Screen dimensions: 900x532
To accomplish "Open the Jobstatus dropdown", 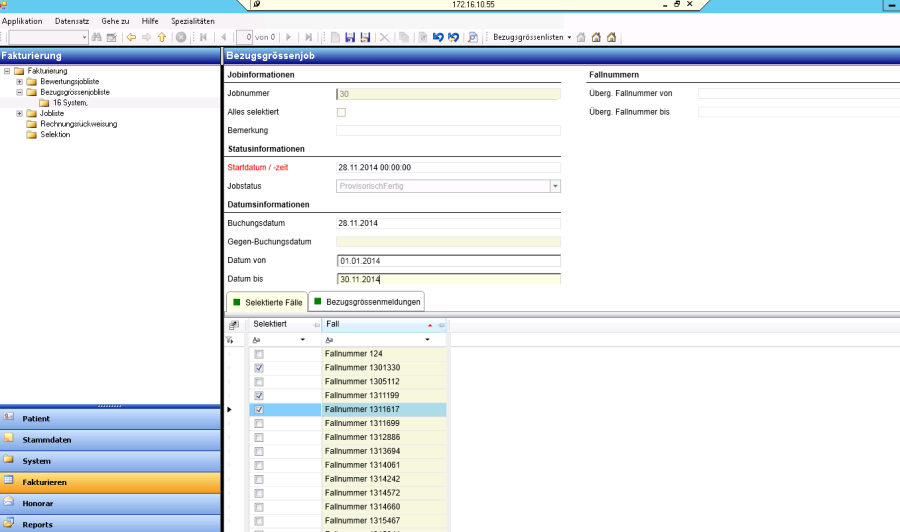I will click(555, 186).
